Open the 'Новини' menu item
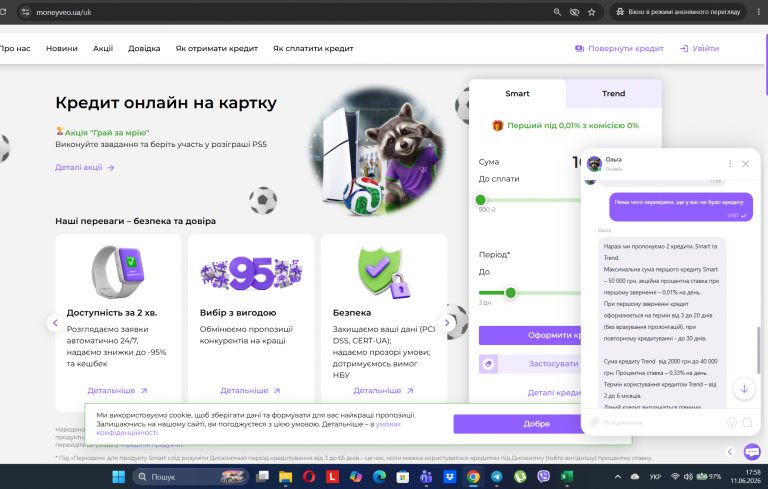768x489 pixels. coord(62,49)
